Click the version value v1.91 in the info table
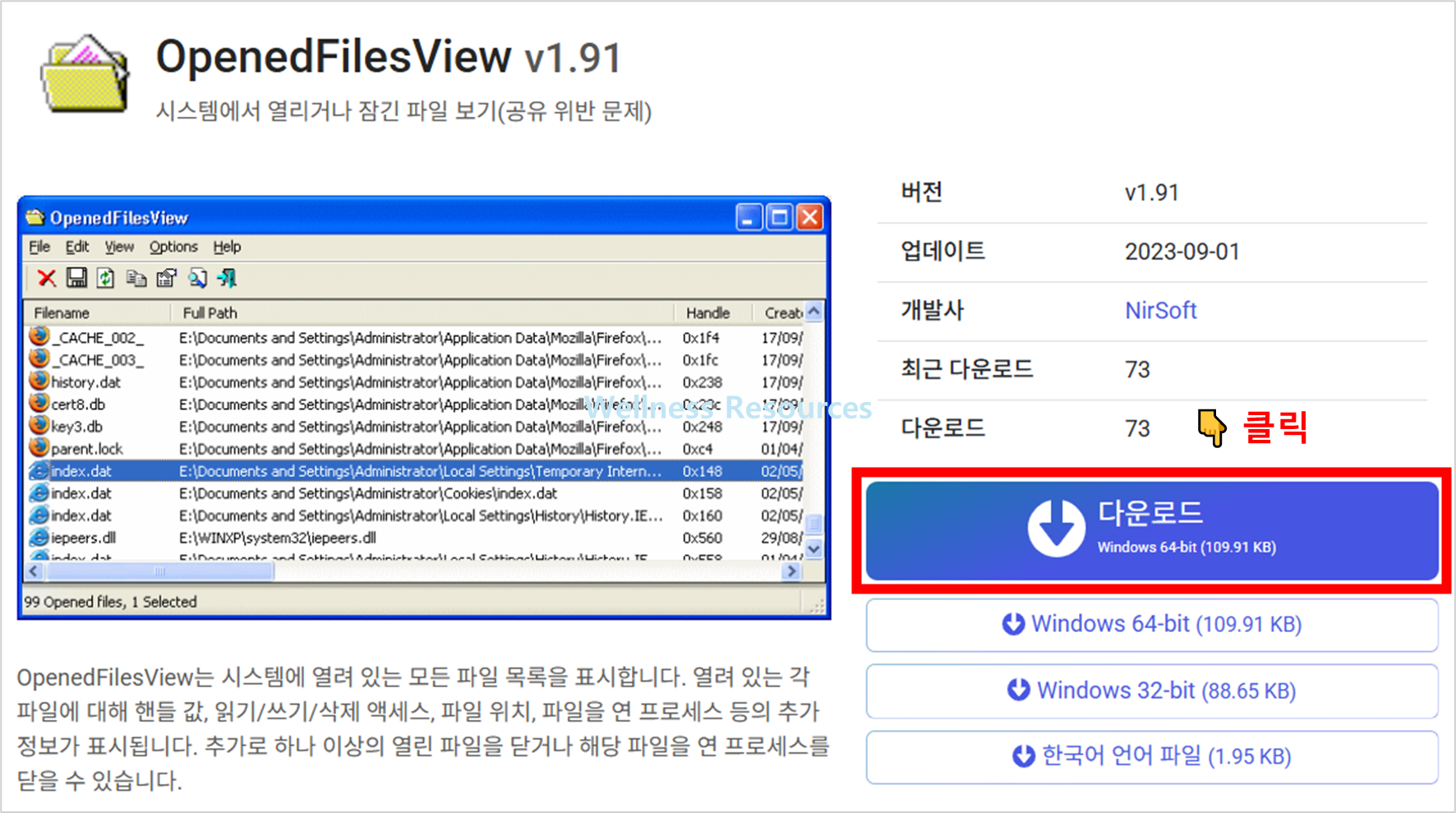 point(1151,192)
